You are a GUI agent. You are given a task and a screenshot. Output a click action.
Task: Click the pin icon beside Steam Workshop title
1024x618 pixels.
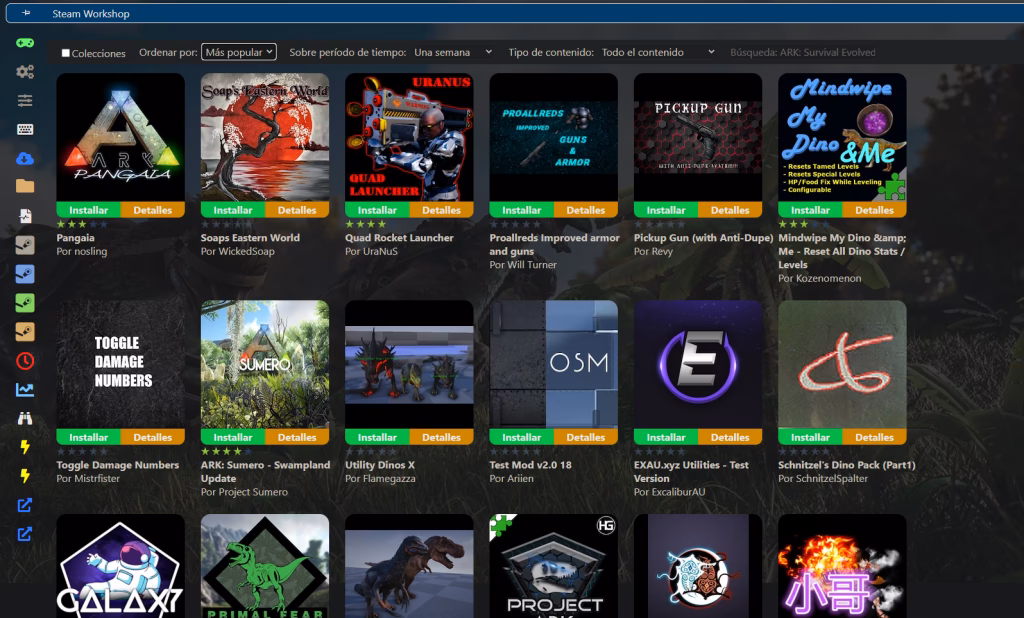26,13
